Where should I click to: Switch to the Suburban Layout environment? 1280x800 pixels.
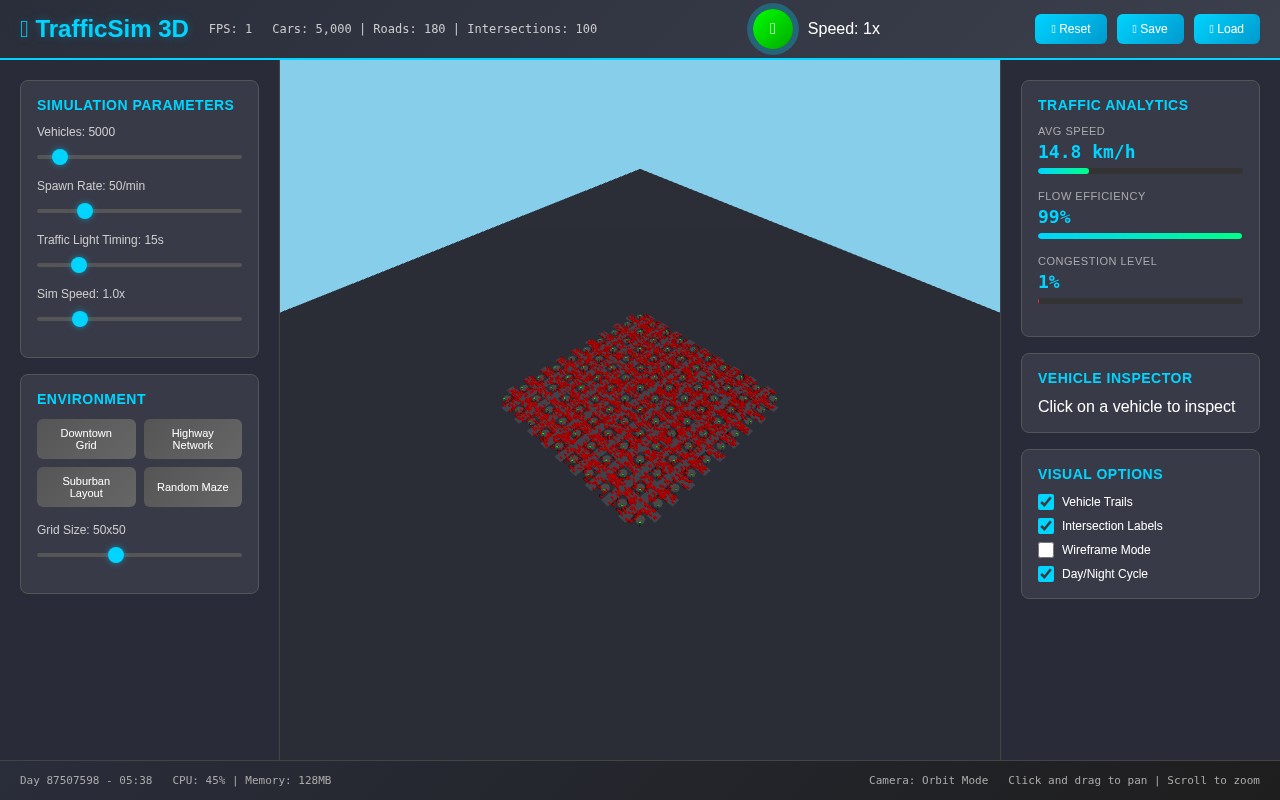(x=86, y=487)
